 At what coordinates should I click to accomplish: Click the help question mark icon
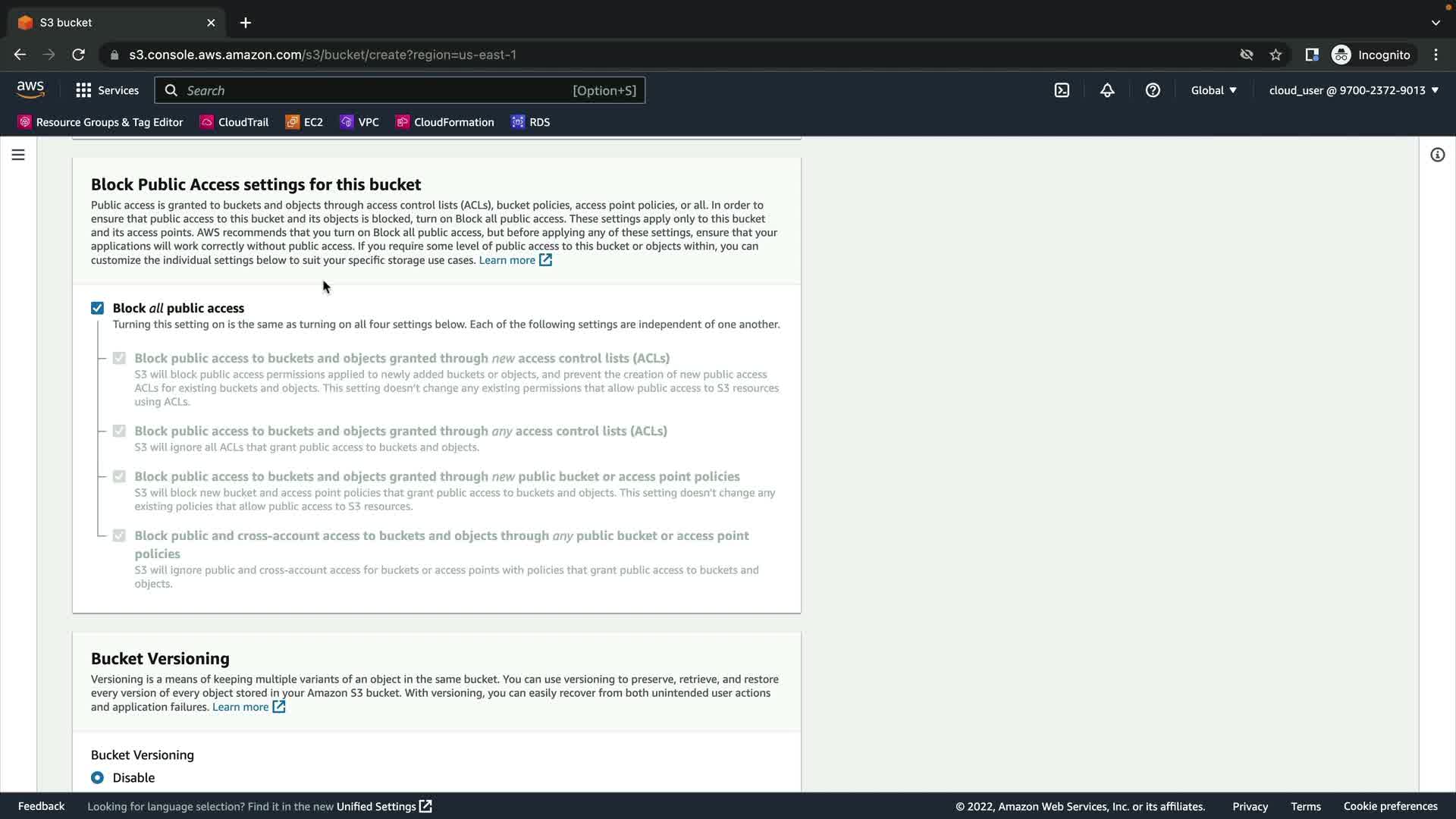coord(1153,90)
